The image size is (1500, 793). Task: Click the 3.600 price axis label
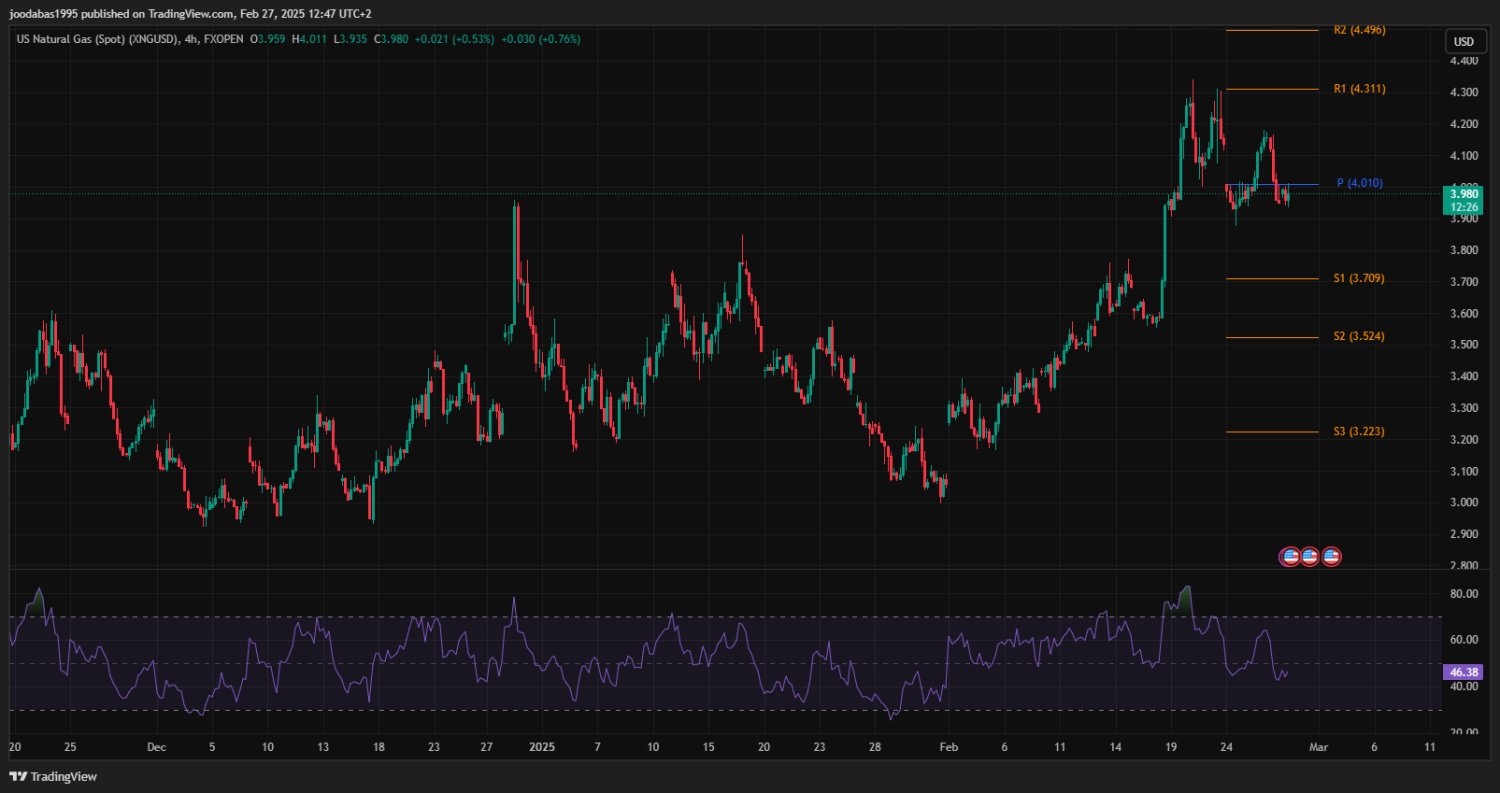coord(1463,314)
